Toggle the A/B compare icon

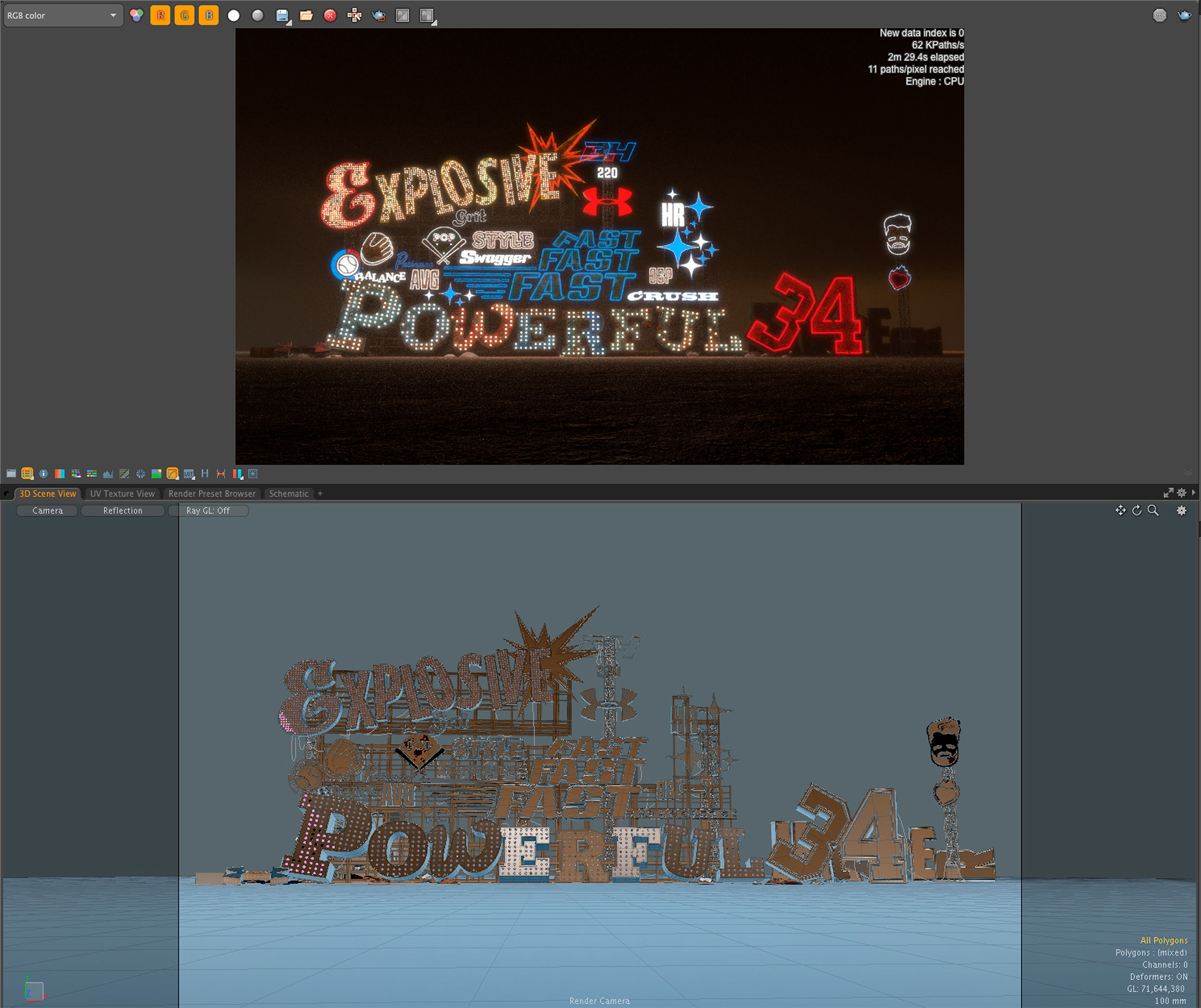[403, 16]
